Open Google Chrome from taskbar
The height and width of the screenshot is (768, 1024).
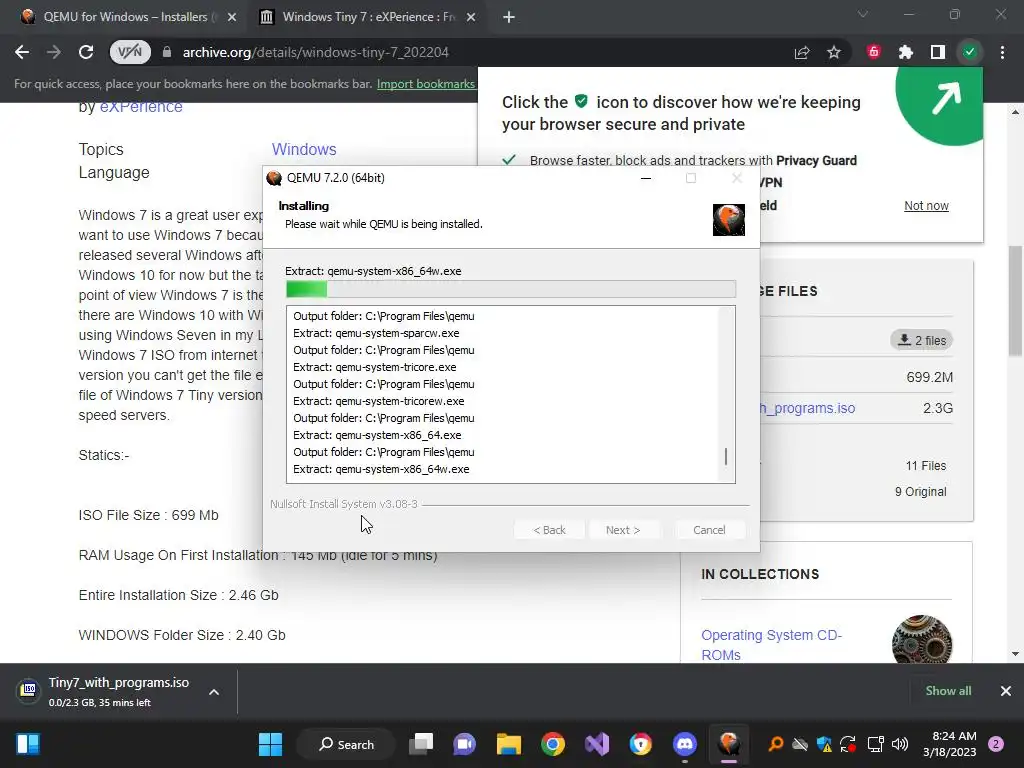pyautogui.click(x=552, y=744)
